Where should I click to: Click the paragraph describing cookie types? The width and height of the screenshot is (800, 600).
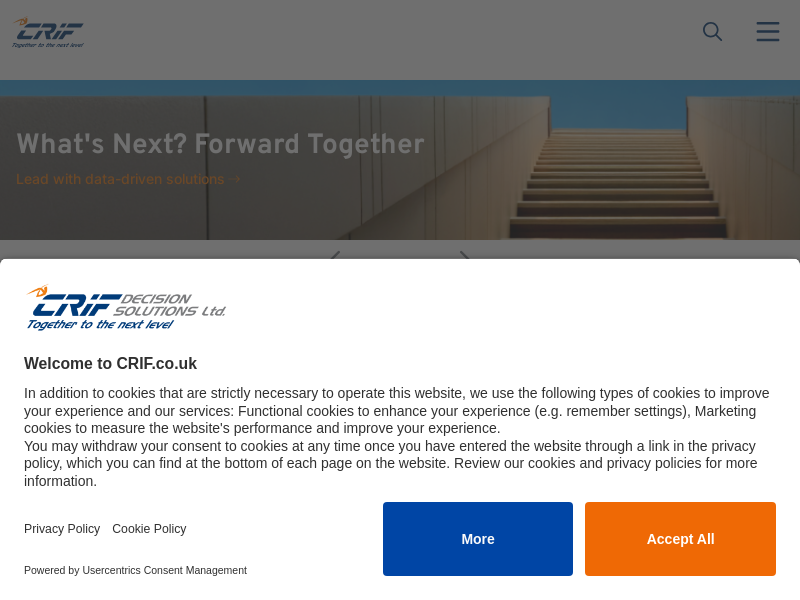(397, 411)
